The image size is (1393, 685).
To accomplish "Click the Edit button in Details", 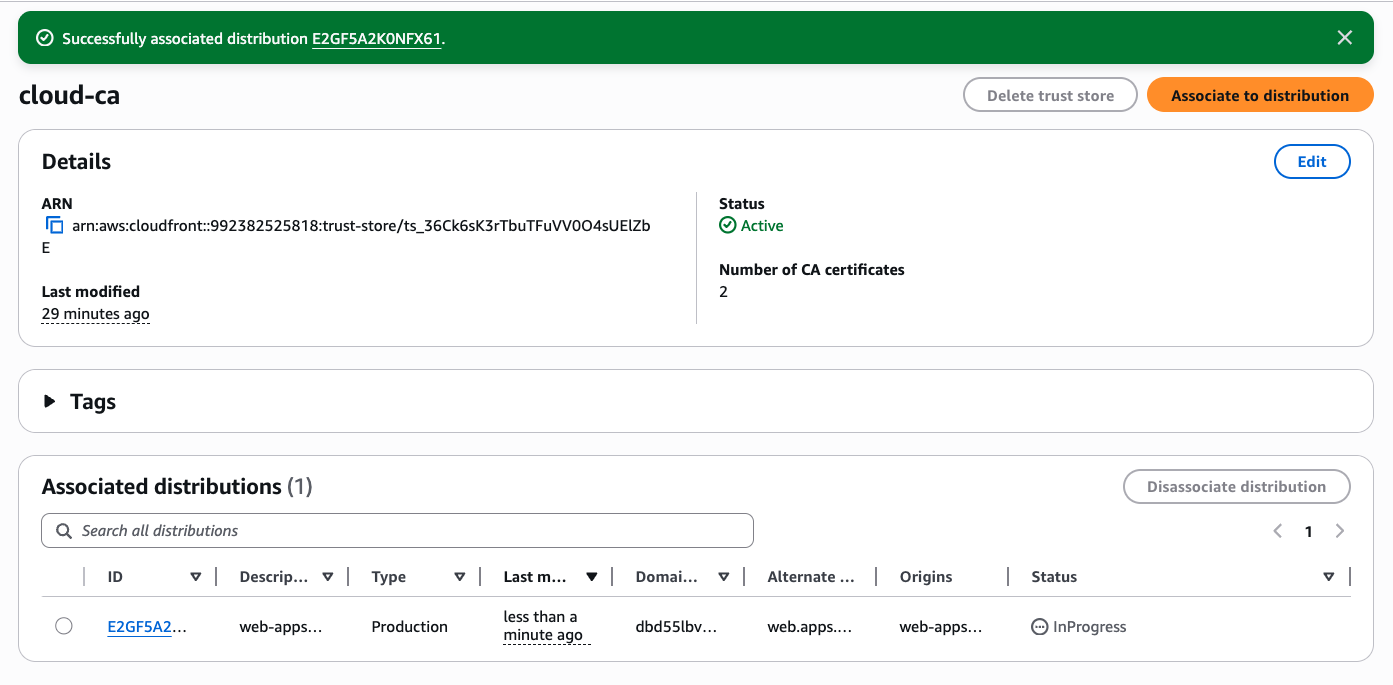I will click(x=1312, y=161).
